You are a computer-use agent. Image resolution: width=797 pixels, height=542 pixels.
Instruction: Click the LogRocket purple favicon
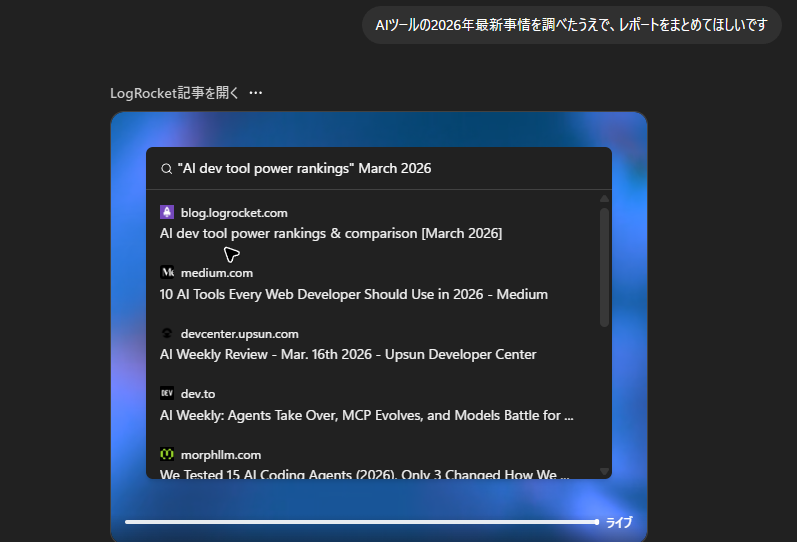click(x=167, y=212)
